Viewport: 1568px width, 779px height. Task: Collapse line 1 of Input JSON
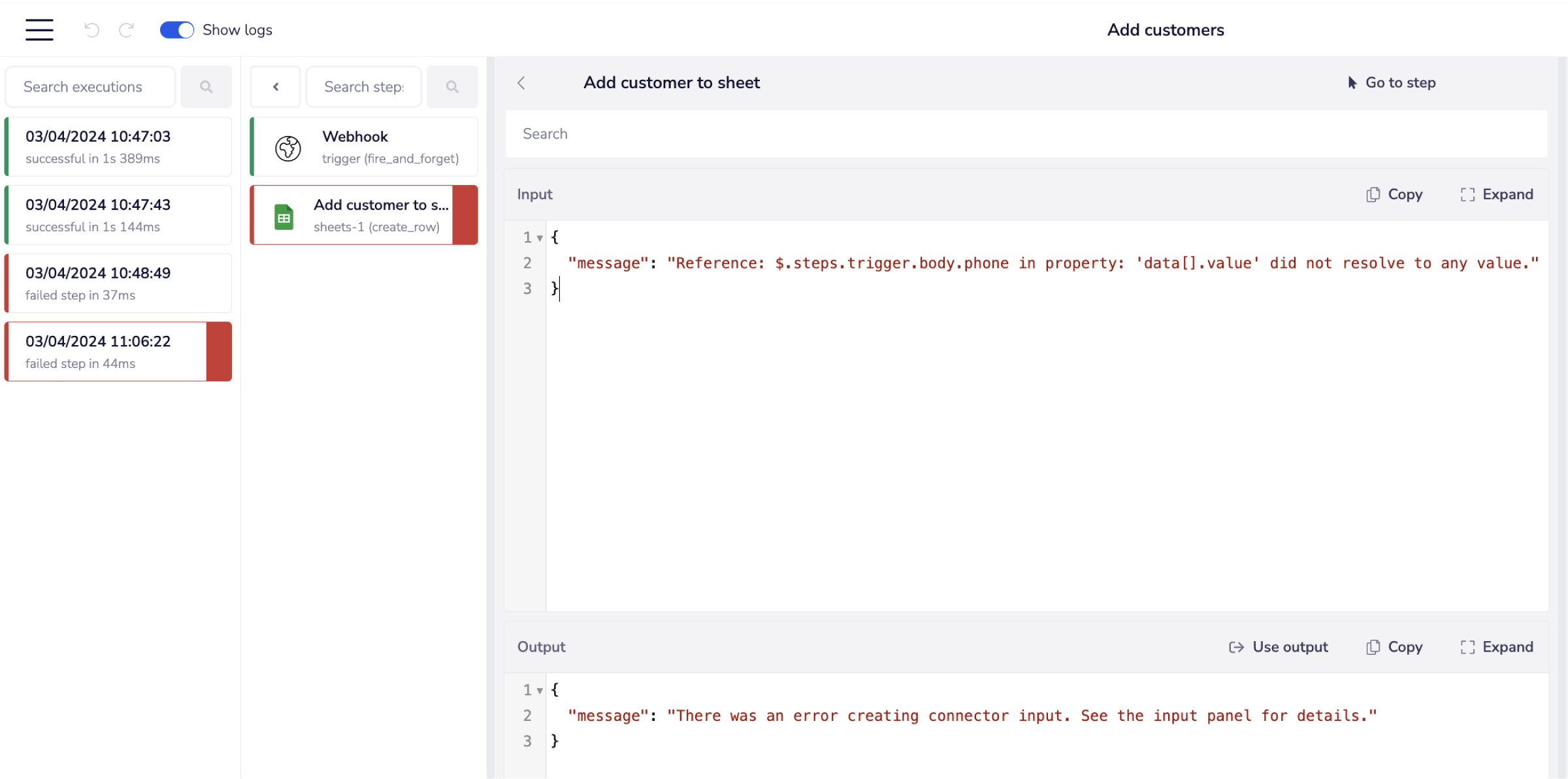[x=540, y=239]
